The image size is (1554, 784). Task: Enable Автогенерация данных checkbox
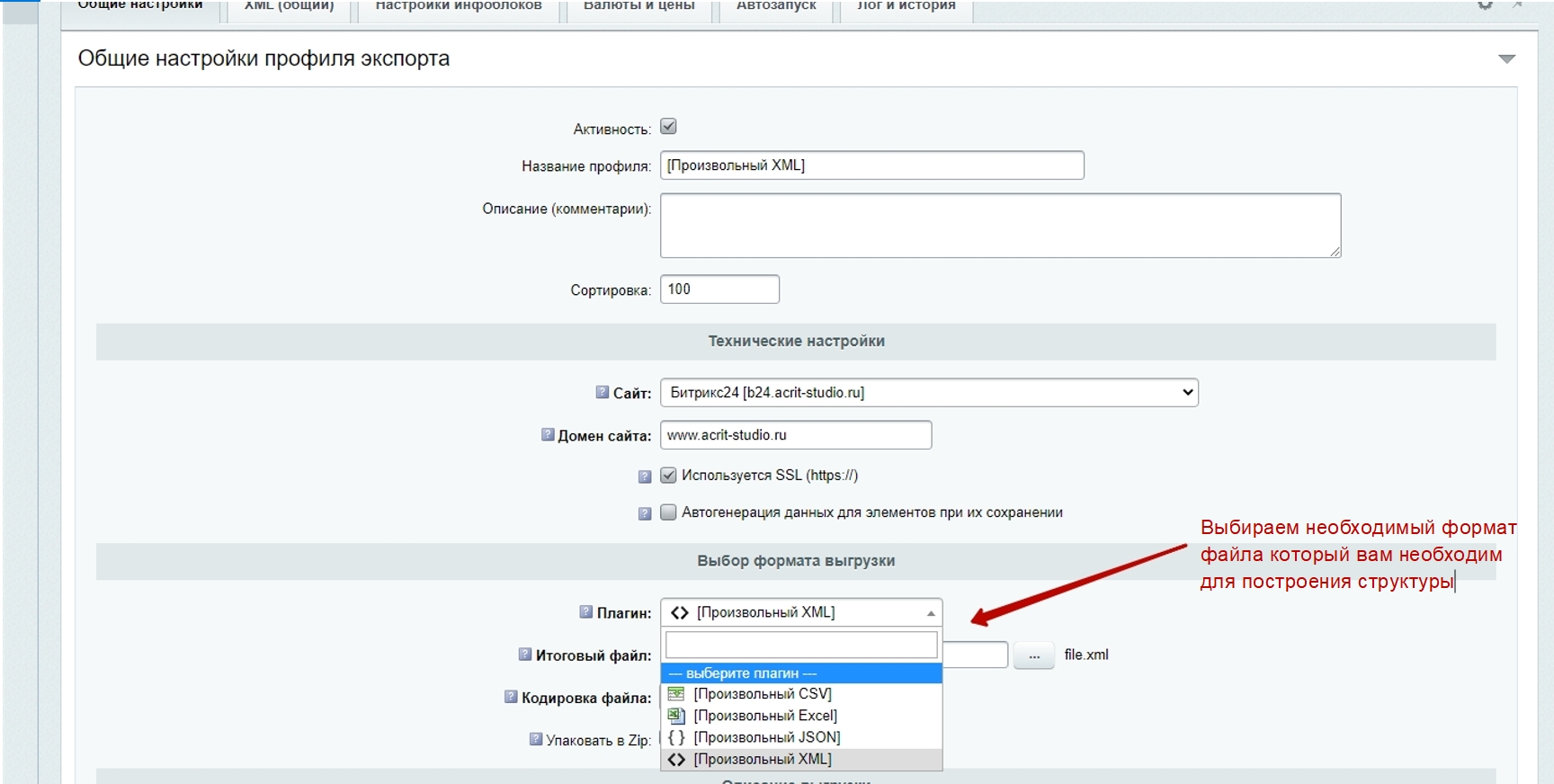click(668, 512)
